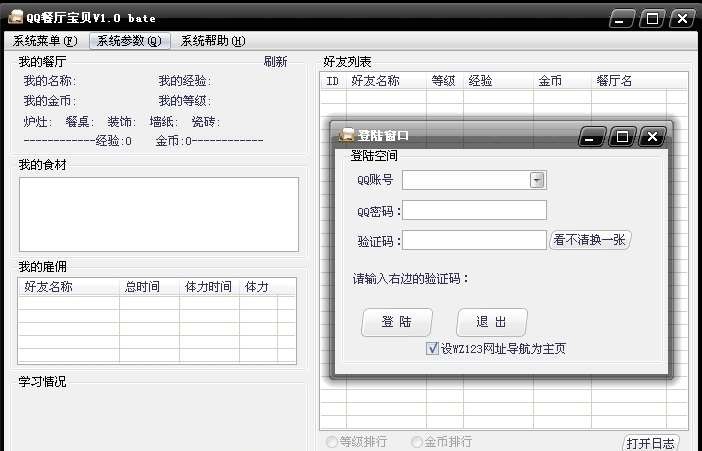Click the ID column header in 好友列表

(x=333, y=81)
